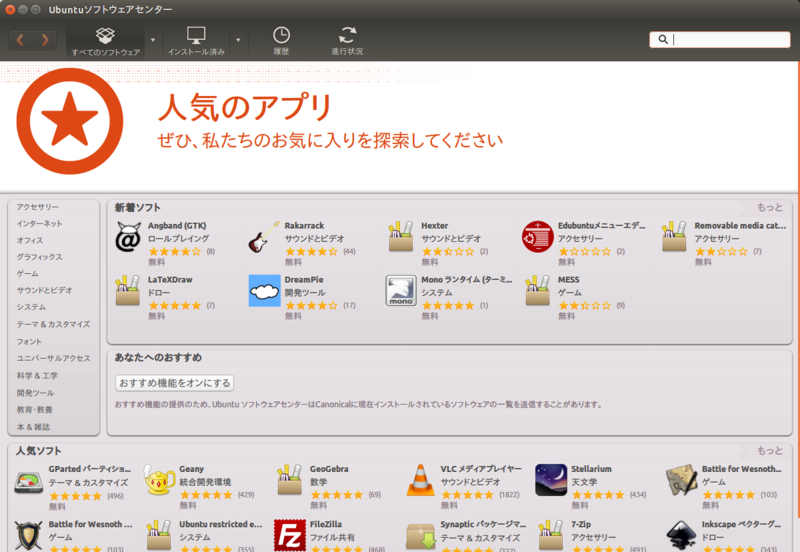This screenshot has width=800, height=552.
Task: Select ゲーム category in sidebar
Action: click(27, 273)
